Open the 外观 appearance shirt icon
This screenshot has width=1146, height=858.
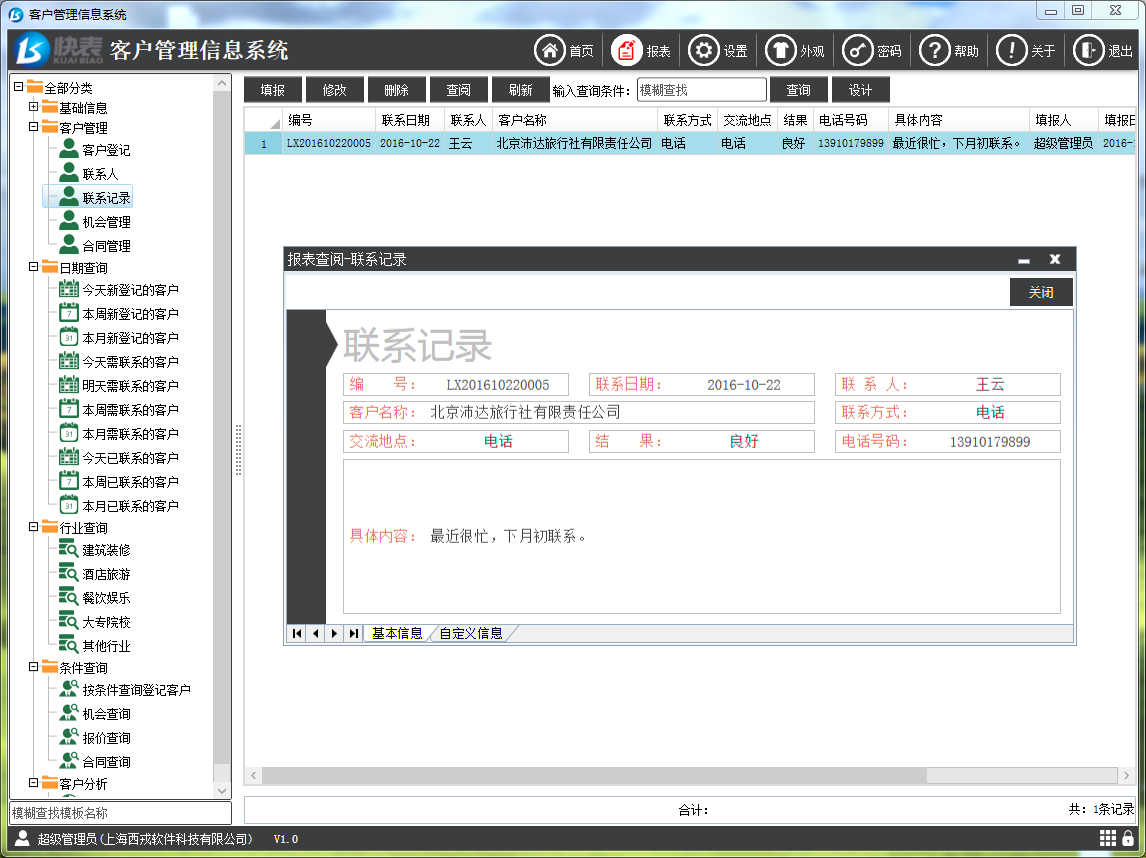pyautogui.click(x=781, y=50)
